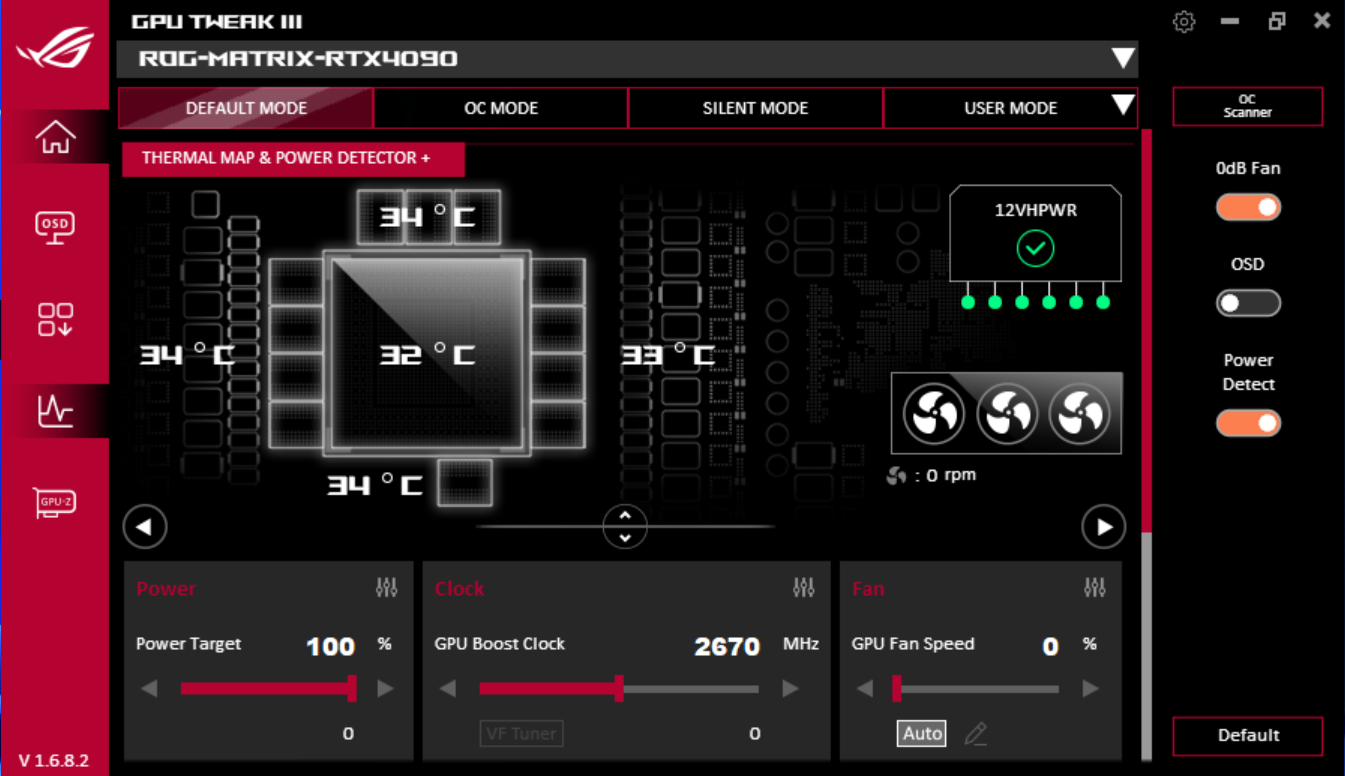Open settings gear icon
This screenshot has height=776, width=1345.
1184,21
